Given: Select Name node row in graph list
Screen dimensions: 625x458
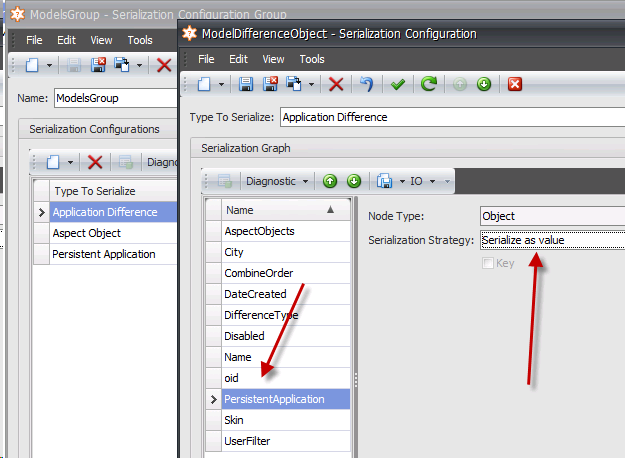Looking at the screenshot, I should coord(286,357).
